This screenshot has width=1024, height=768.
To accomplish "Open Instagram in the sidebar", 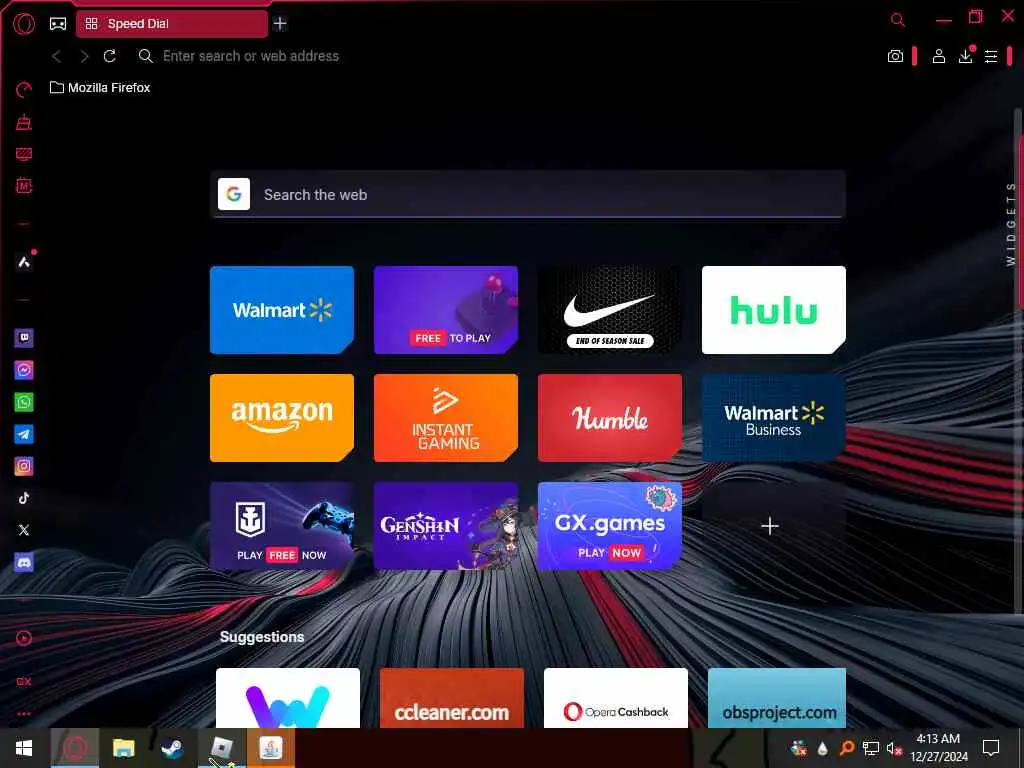I will point(24,466).
